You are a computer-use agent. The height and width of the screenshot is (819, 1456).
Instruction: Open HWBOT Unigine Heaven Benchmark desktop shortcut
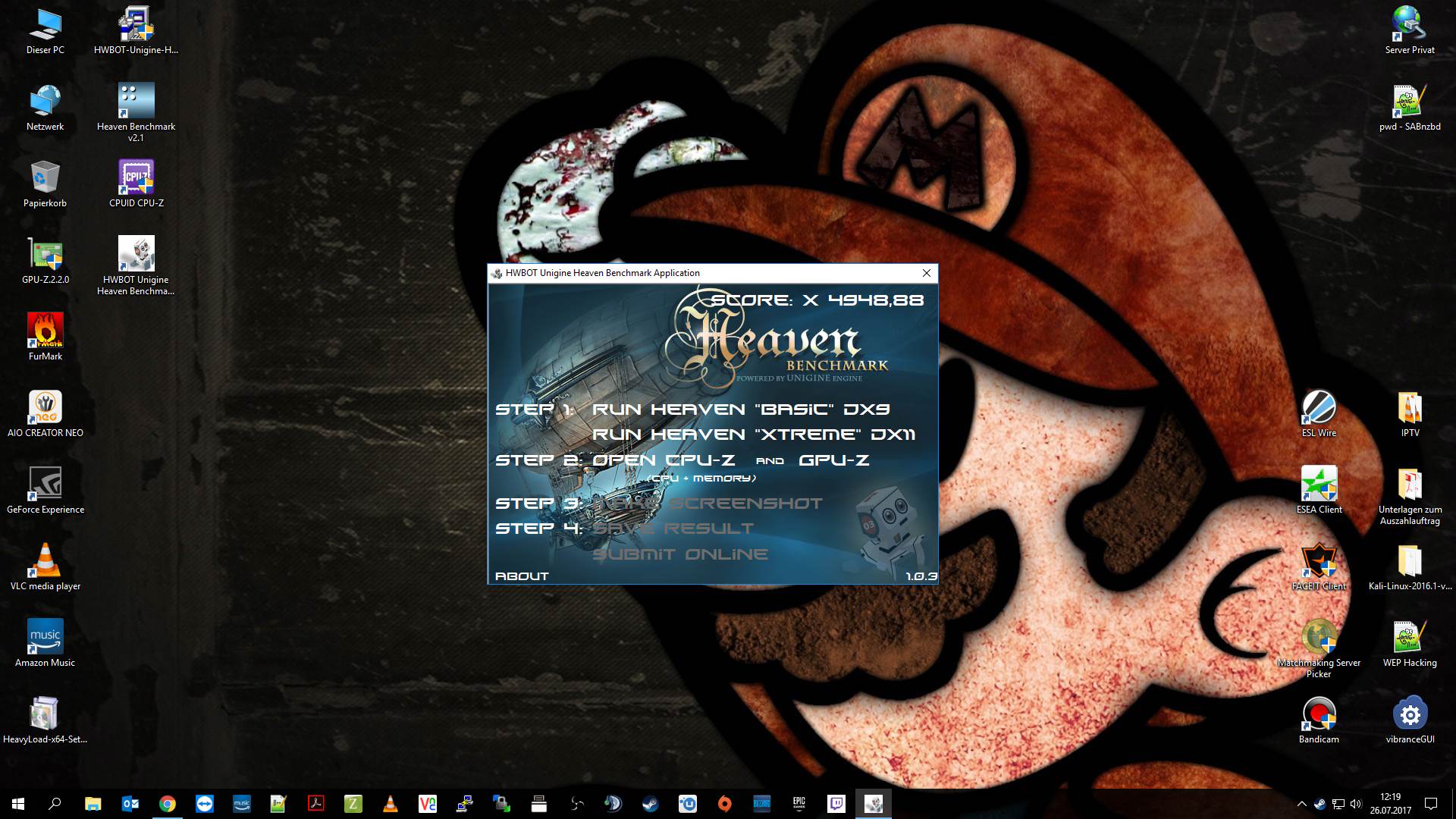tap(136, 265)
